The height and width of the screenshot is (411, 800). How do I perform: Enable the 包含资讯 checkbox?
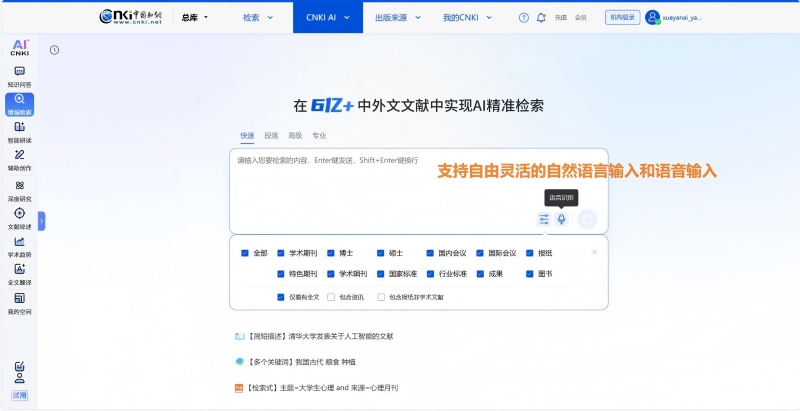point(331,297)
